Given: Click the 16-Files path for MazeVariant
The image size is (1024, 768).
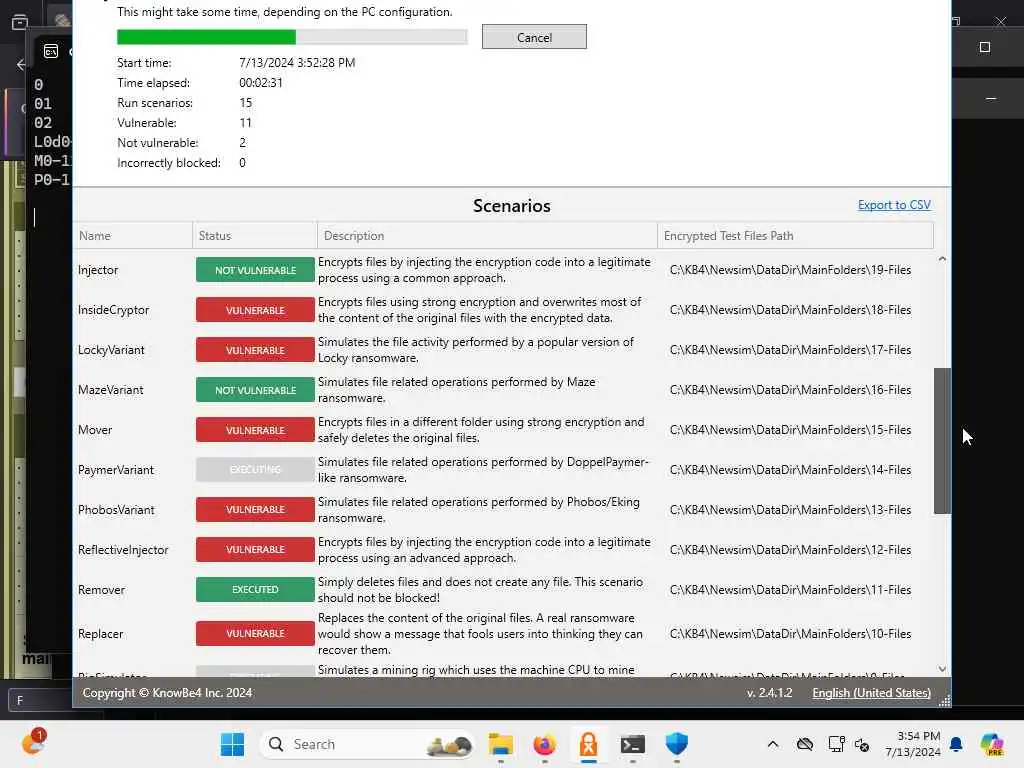Looking at the screenshot, I should pos(790,390).
